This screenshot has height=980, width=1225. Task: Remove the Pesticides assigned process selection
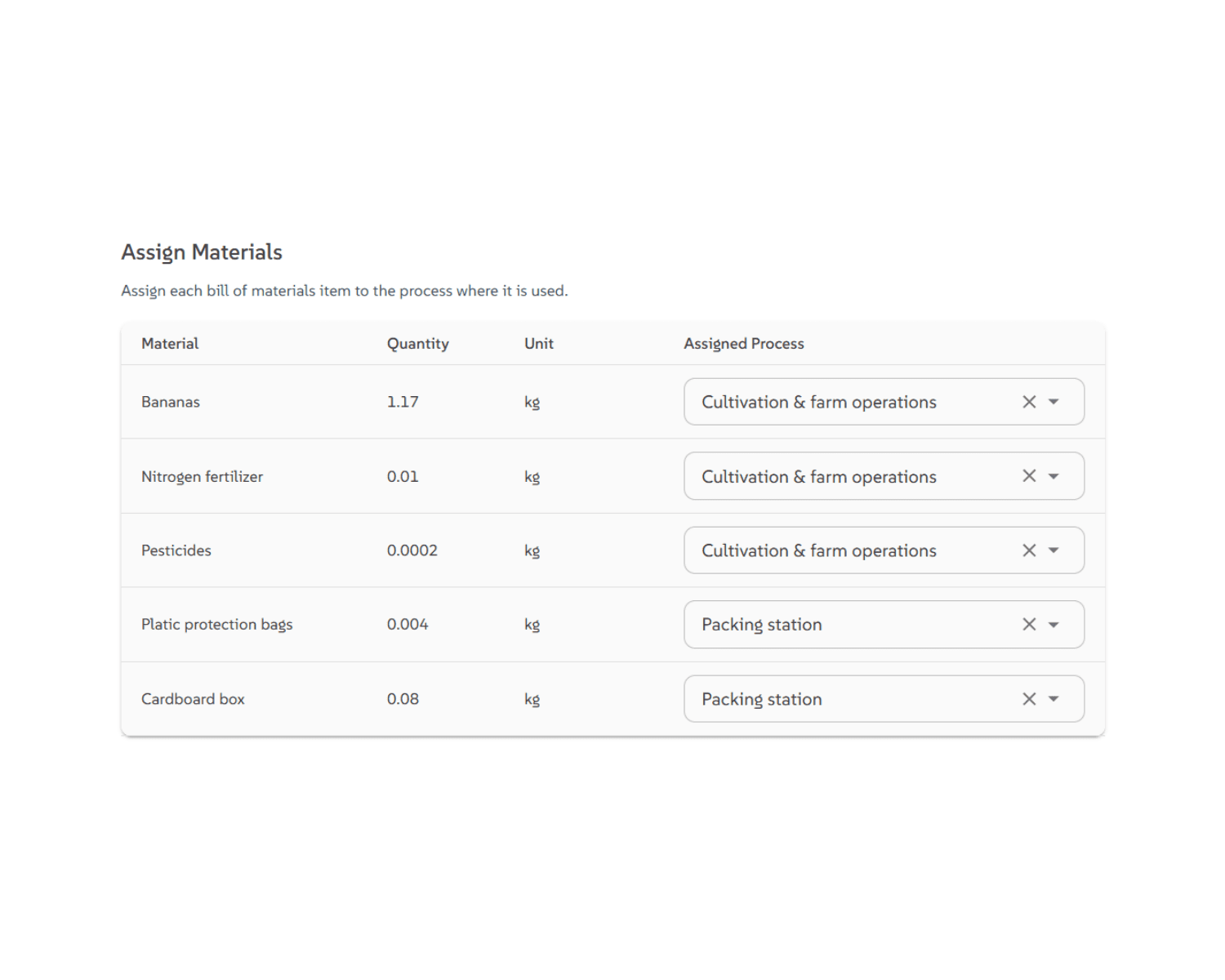tap(1029, 550)
